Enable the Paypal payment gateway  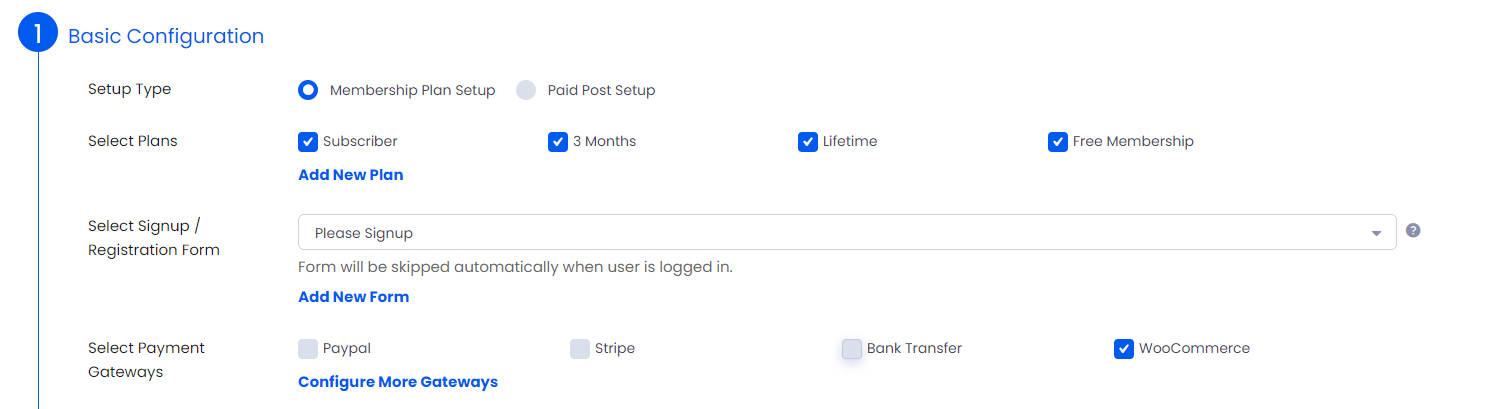pos(308,348)
